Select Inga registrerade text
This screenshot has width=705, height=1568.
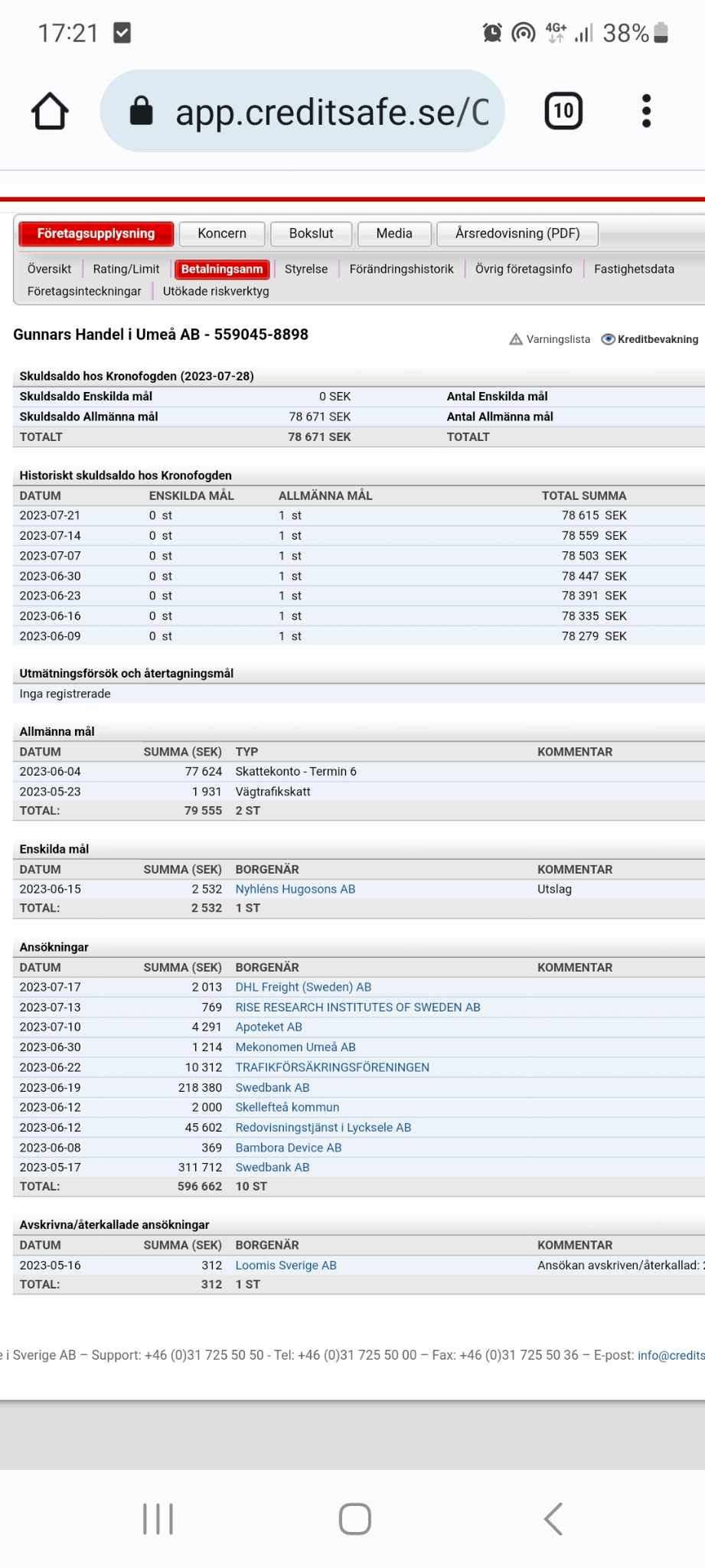click(x=65, y=694)
